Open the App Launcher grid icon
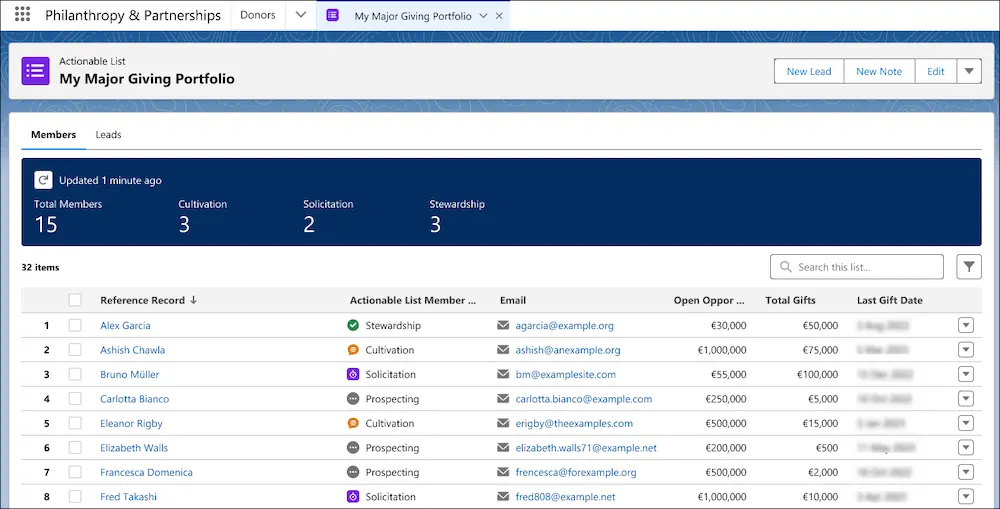The image size is (1000, 509). coord(22,15)
